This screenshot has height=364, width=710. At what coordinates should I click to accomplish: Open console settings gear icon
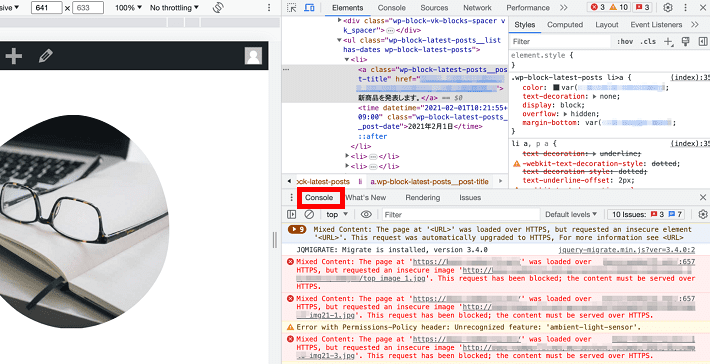(703, 214)
